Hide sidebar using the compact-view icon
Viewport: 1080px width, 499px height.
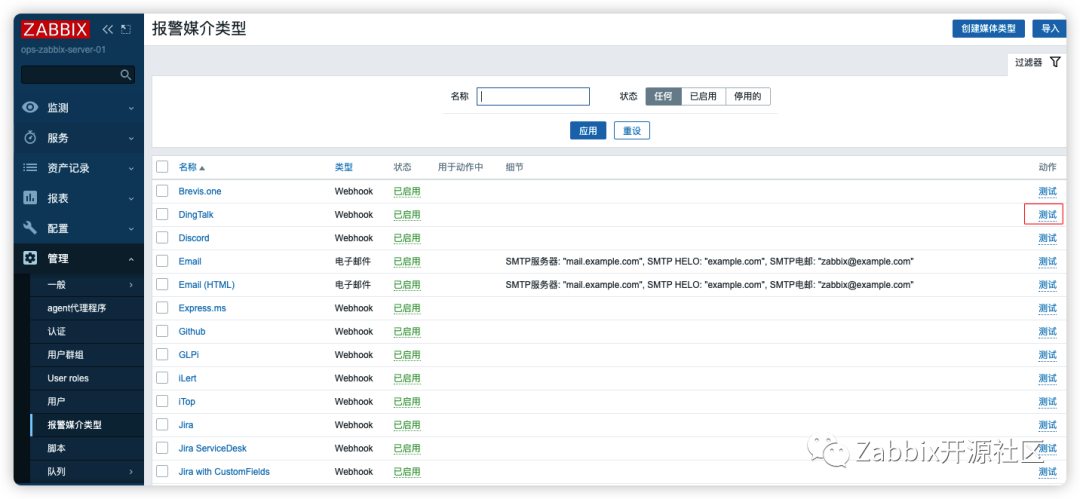click(x=125, y=29)
